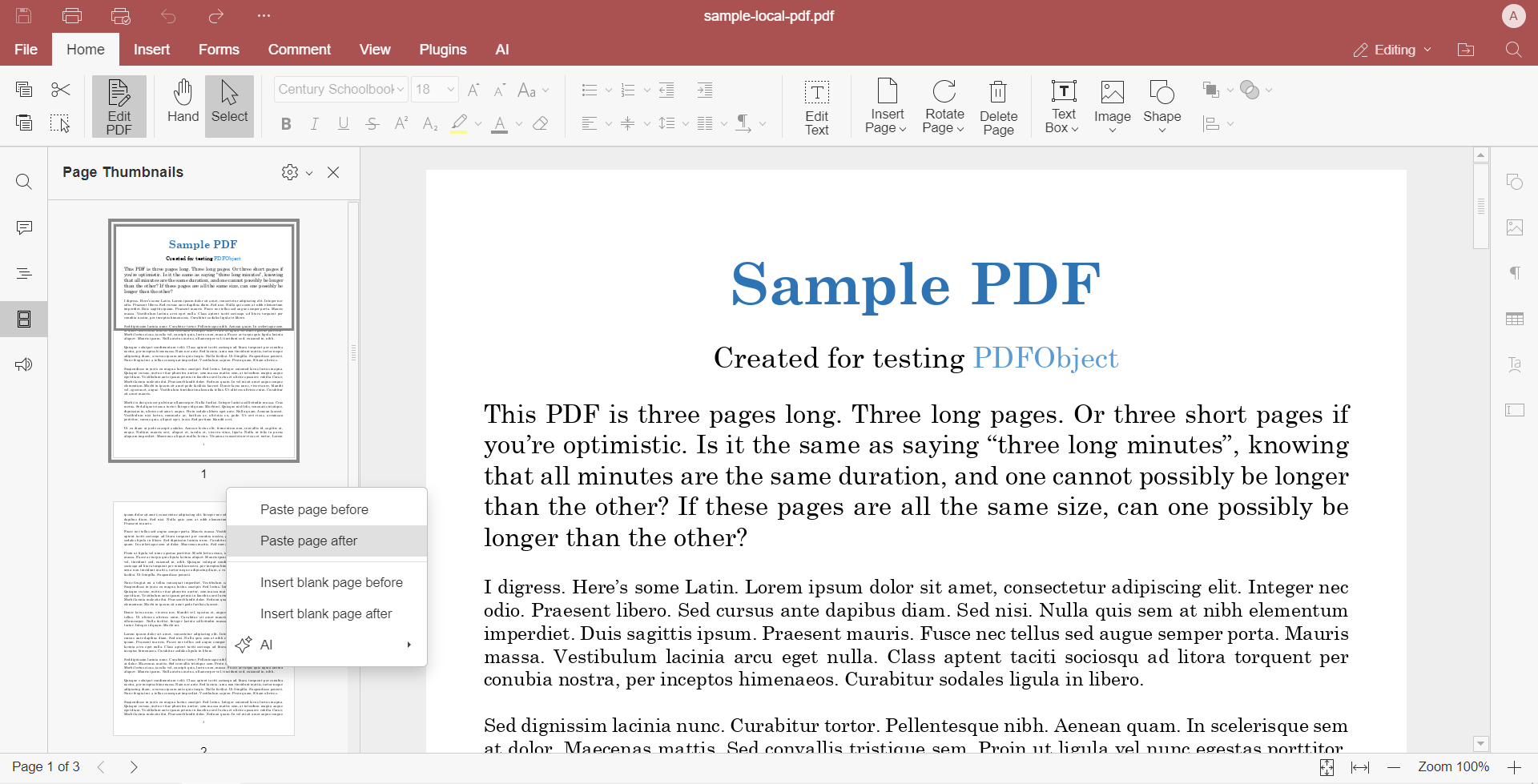Viewport: 1538px width, 784px height.
Task: Click the Print icon
Action: pos(72,16)
